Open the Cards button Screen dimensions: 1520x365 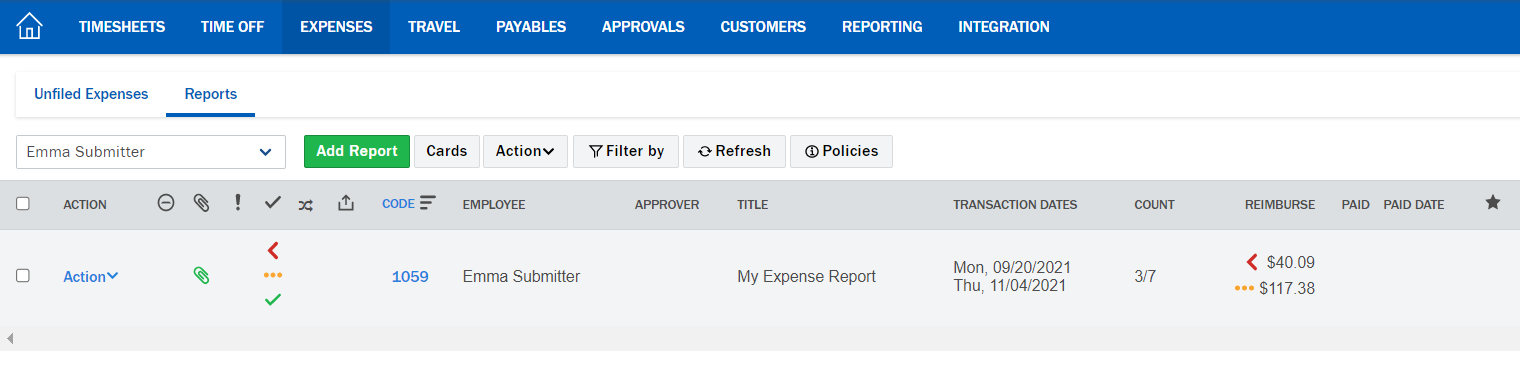tap(447, 151)
